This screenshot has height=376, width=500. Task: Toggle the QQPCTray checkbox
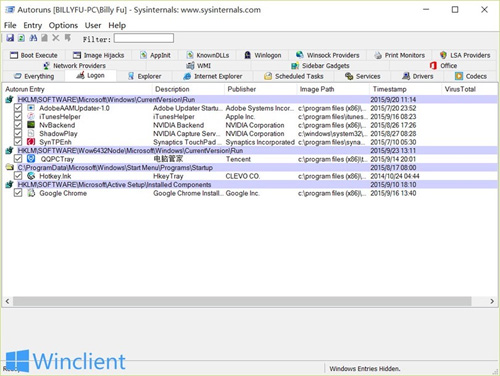18,159
